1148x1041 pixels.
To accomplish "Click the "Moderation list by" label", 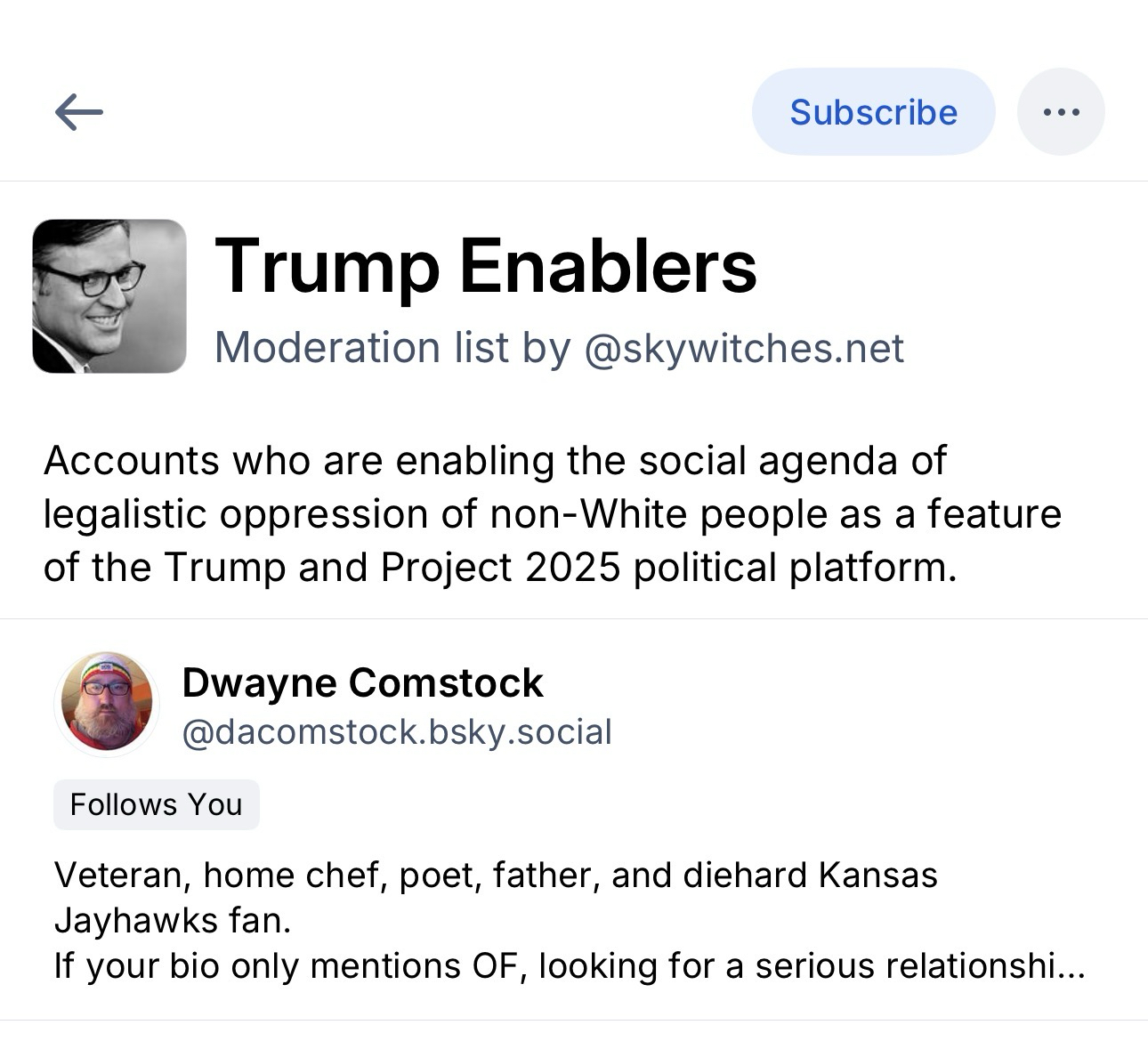I will tap(392, 348).
